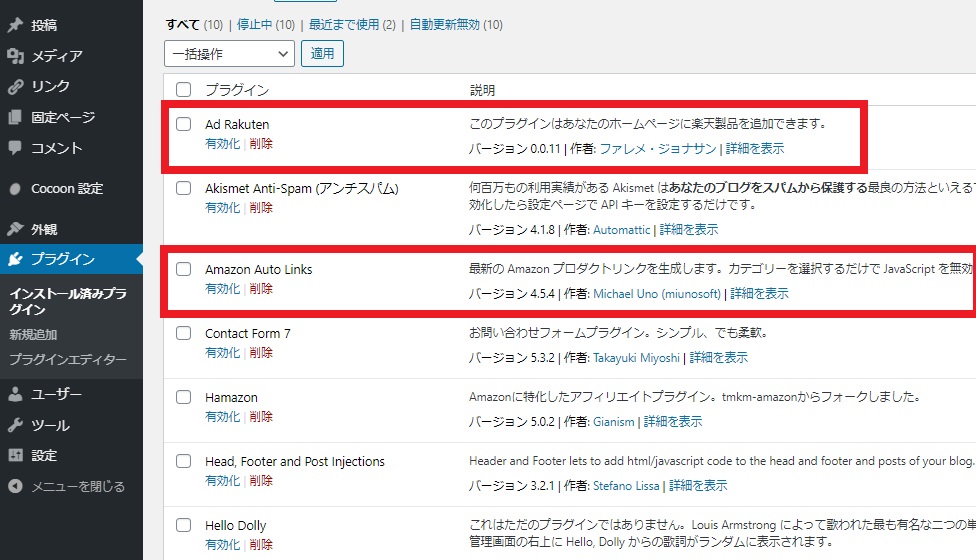
Task: Delete Akismet Anti-Spam via 削除
Action: [x=261, y=208]
